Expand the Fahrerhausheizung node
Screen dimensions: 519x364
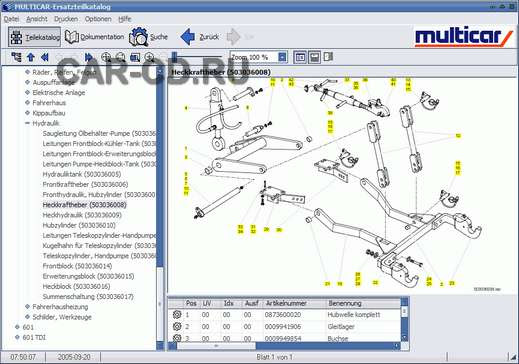[x=28, y=306]
